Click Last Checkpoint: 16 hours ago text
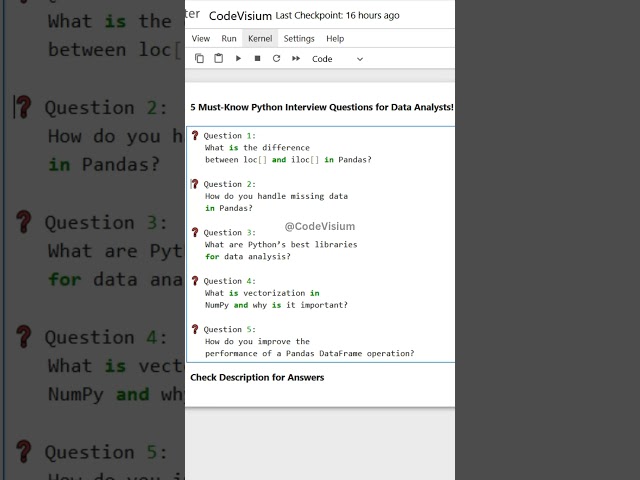The height and width of the screenshot is (480, 640). [x=338, y=16]
